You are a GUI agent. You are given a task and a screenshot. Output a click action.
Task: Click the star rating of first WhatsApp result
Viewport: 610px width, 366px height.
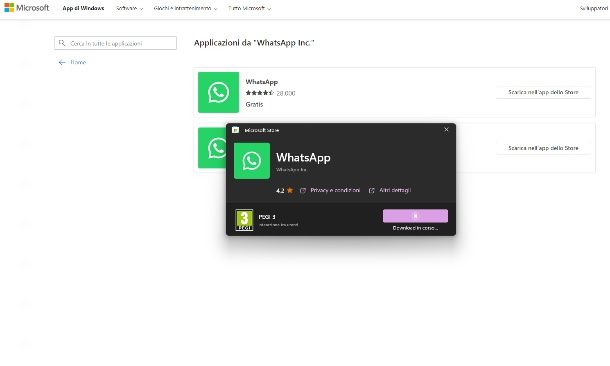[x=259, y=93]
